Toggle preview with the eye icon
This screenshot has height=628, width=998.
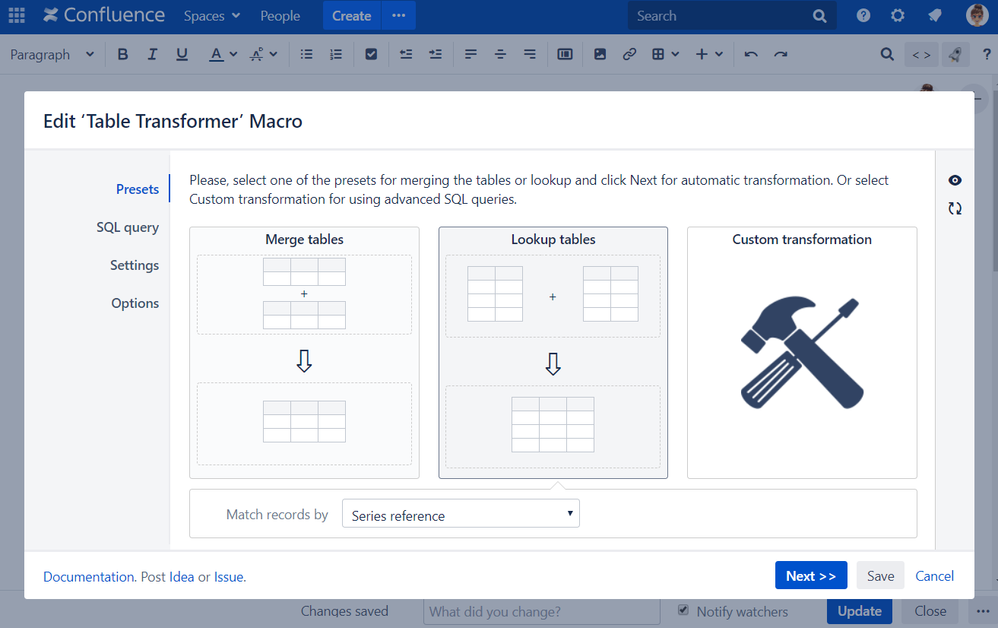pyautogui.click(x=955, y=180)
